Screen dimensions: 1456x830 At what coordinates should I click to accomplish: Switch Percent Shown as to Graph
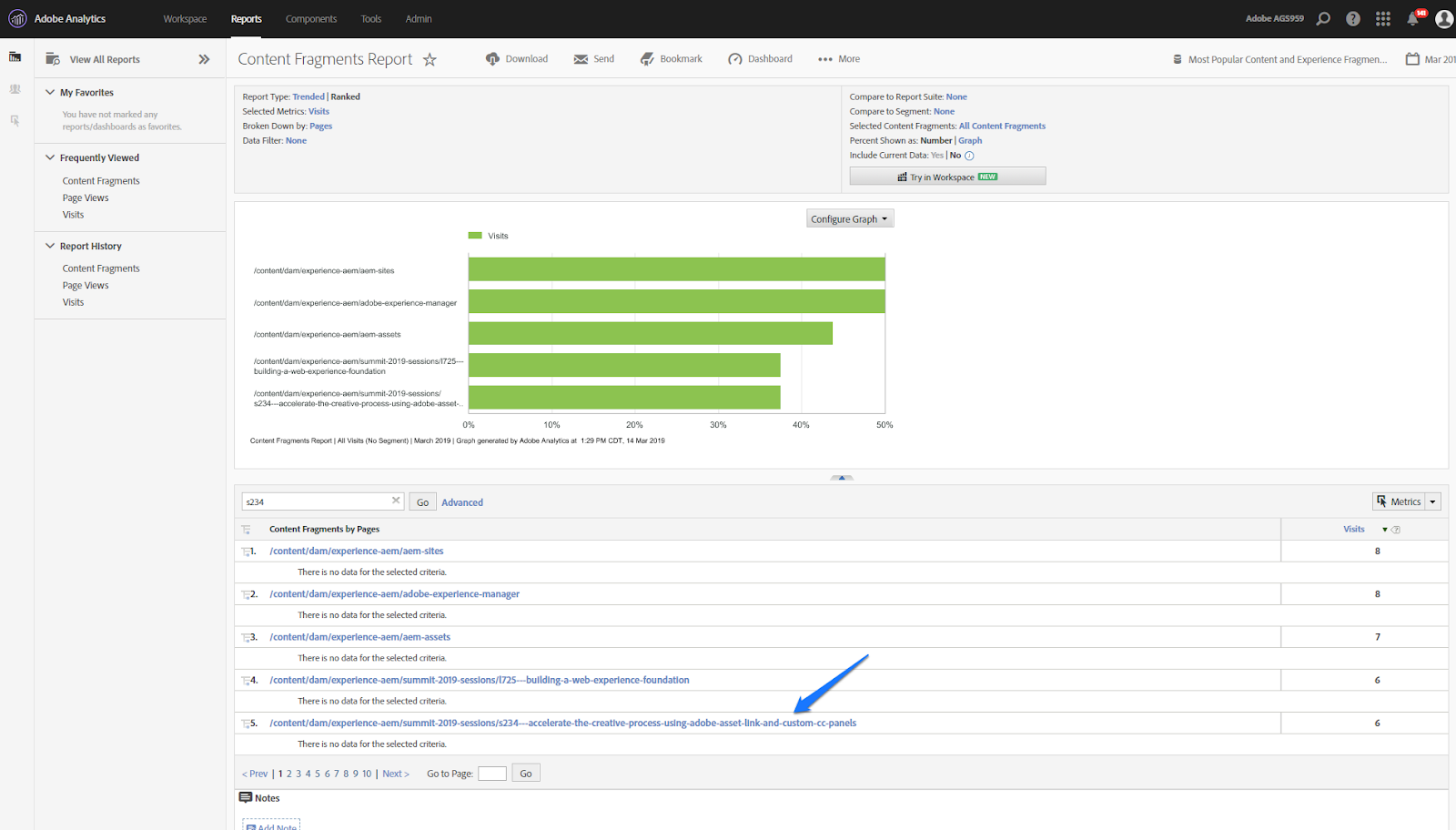click(x=970, y=140)
